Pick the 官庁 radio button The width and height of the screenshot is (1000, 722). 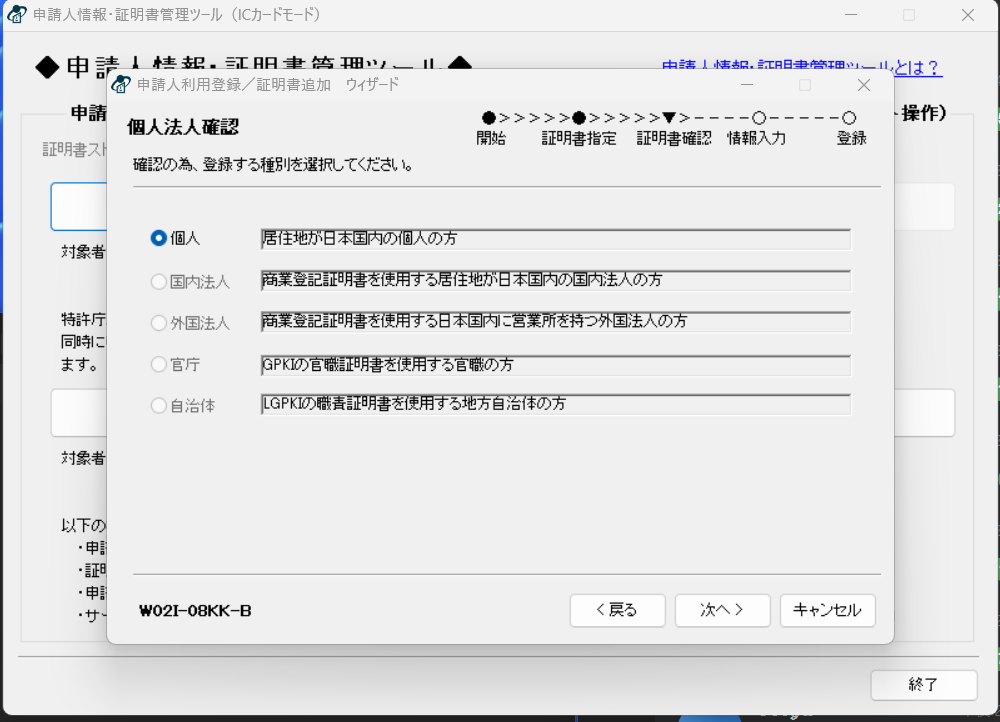pos(158,365)
